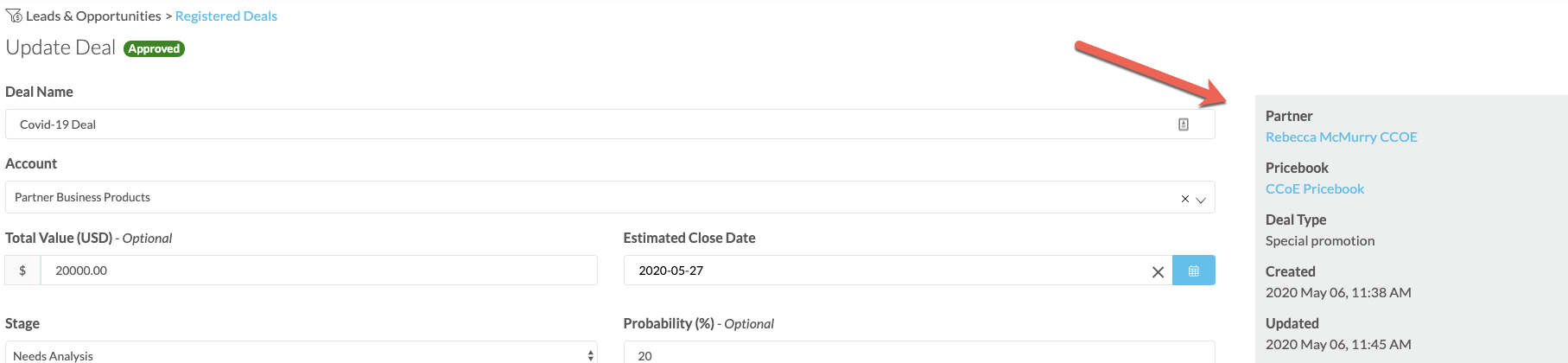Focus the Total Value amount field
The image size is (1568, 363).
(318, 271)
